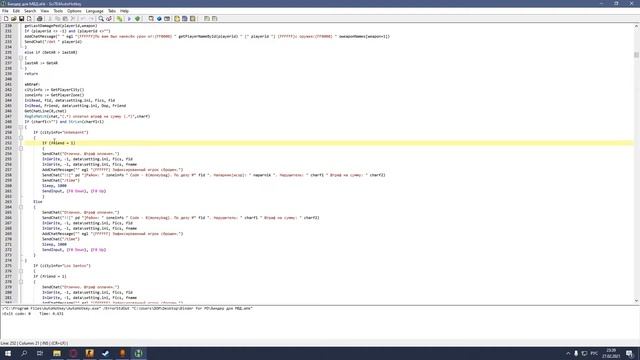Click the Replace toolbar icon
Viewport: 640px width, 360px height.
(109, 18)
